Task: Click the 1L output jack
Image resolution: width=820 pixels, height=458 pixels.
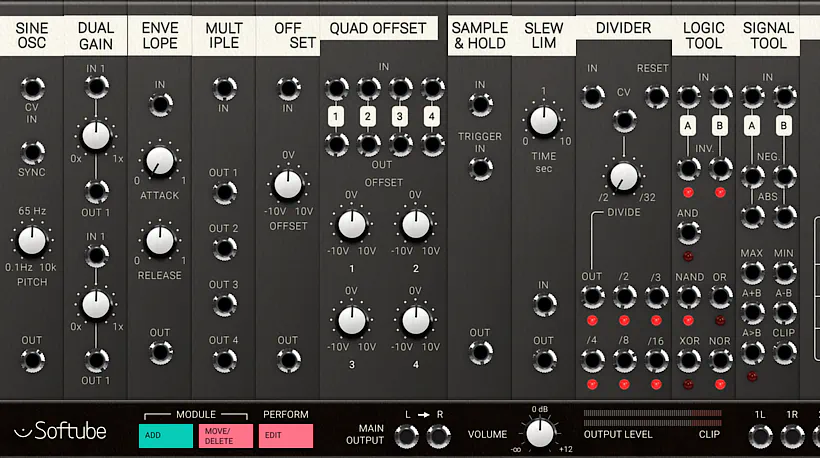Action: click(760, 436)
